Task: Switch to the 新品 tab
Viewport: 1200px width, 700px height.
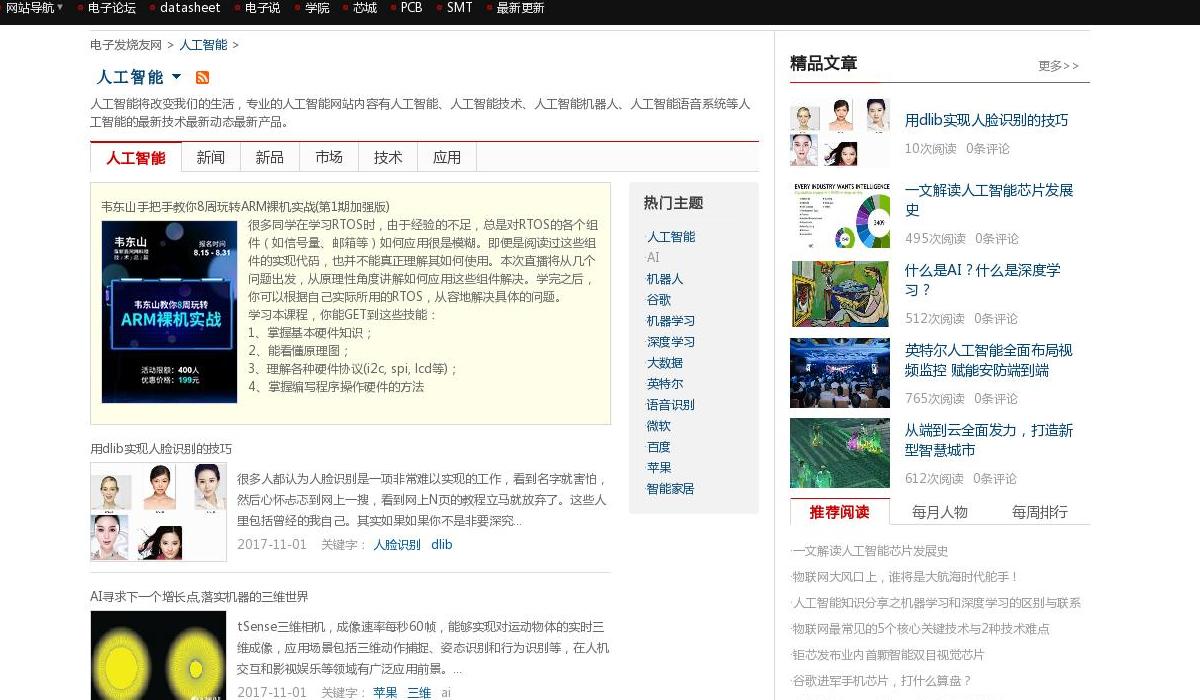Action: [x=270, y=157]
